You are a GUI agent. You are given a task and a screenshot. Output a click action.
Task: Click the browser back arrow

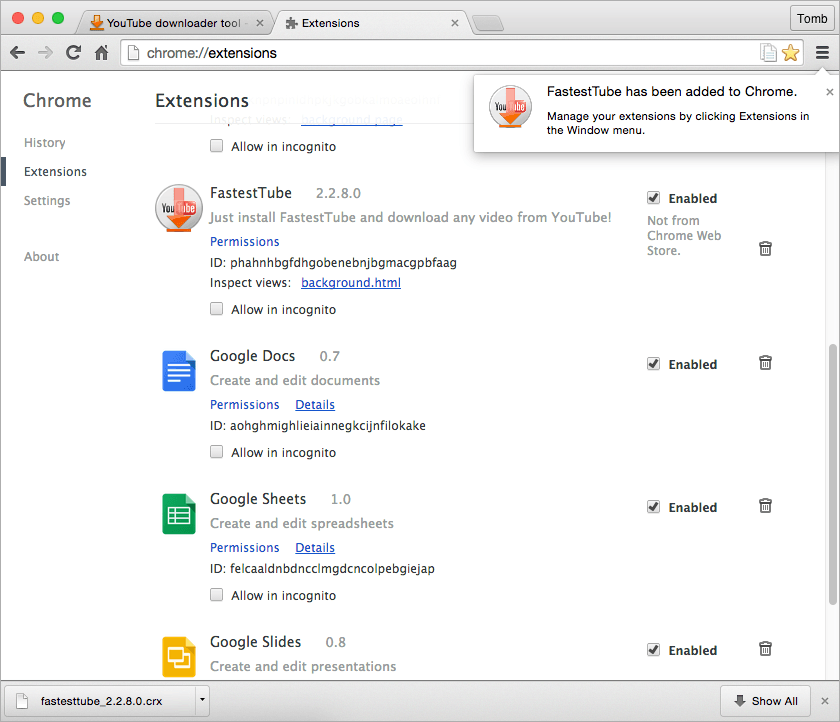tap(18, 52)
